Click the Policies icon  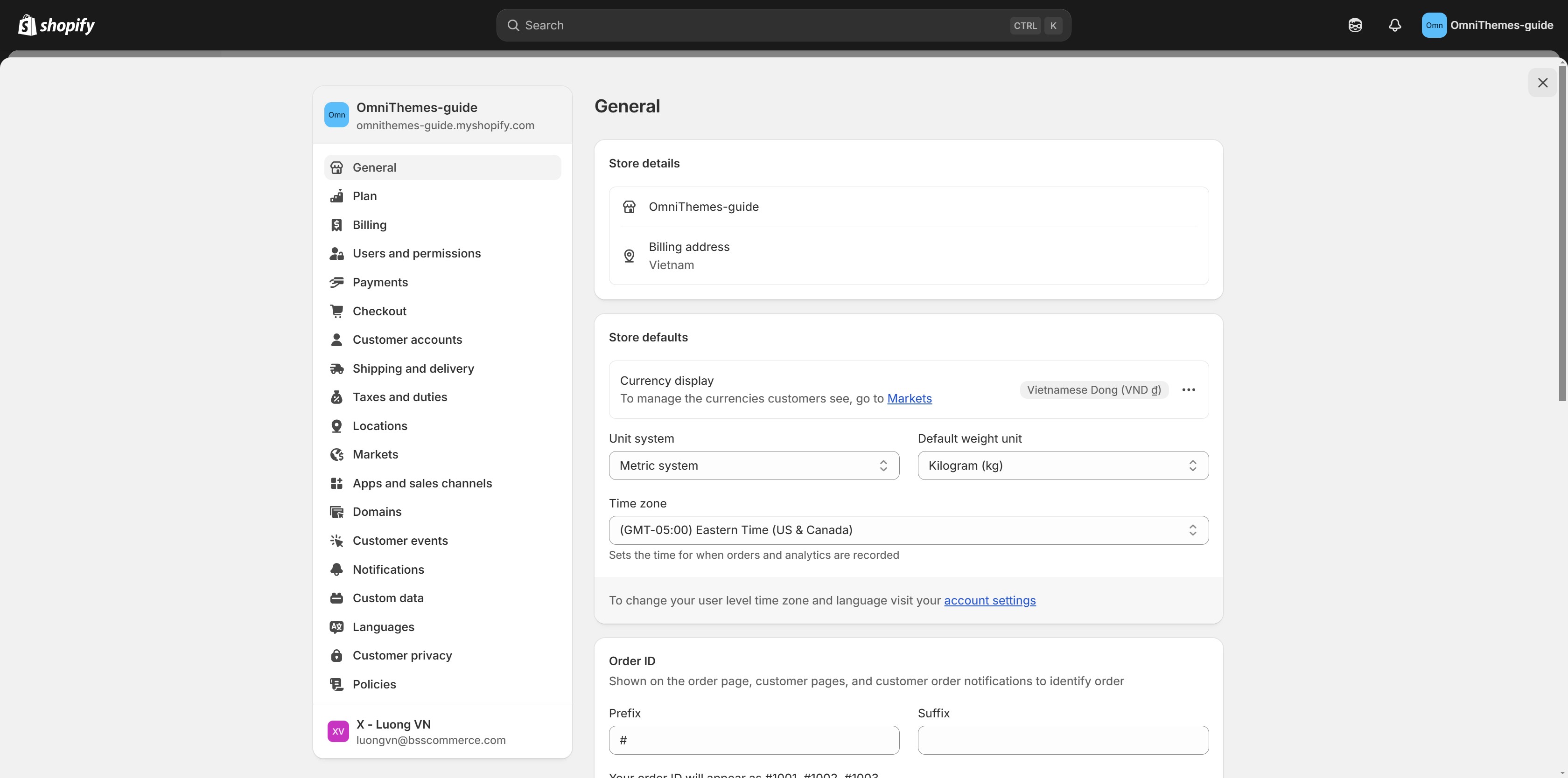[x=336, y=684]
